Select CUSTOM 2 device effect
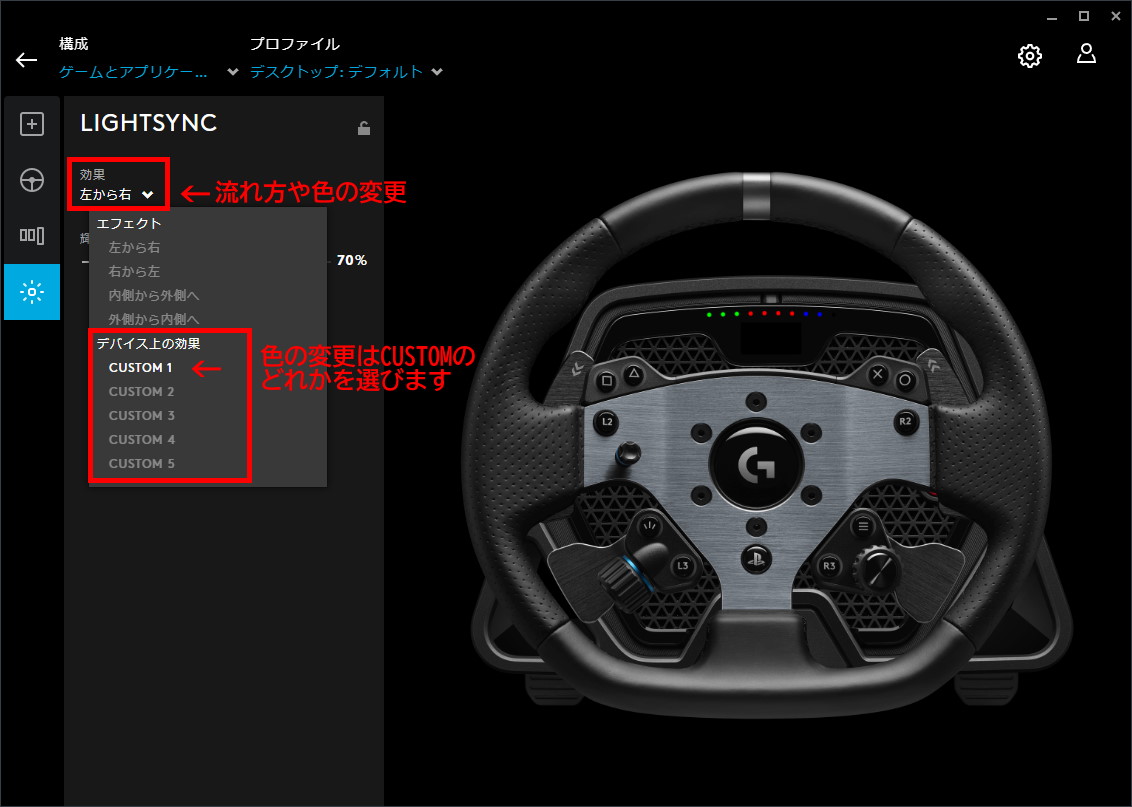This screenshot has width=1132, height=807. pyautogui.click(x=142, y=391)
